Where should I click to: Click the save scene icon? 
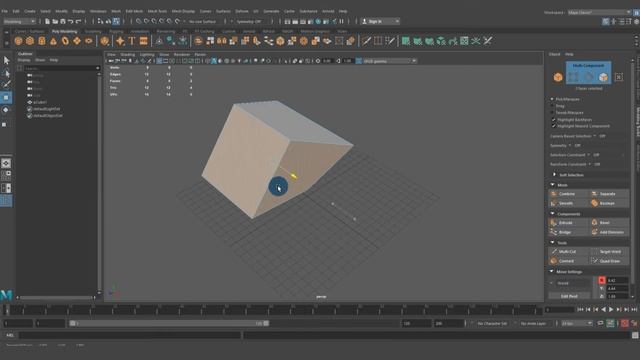pos(63,21)
